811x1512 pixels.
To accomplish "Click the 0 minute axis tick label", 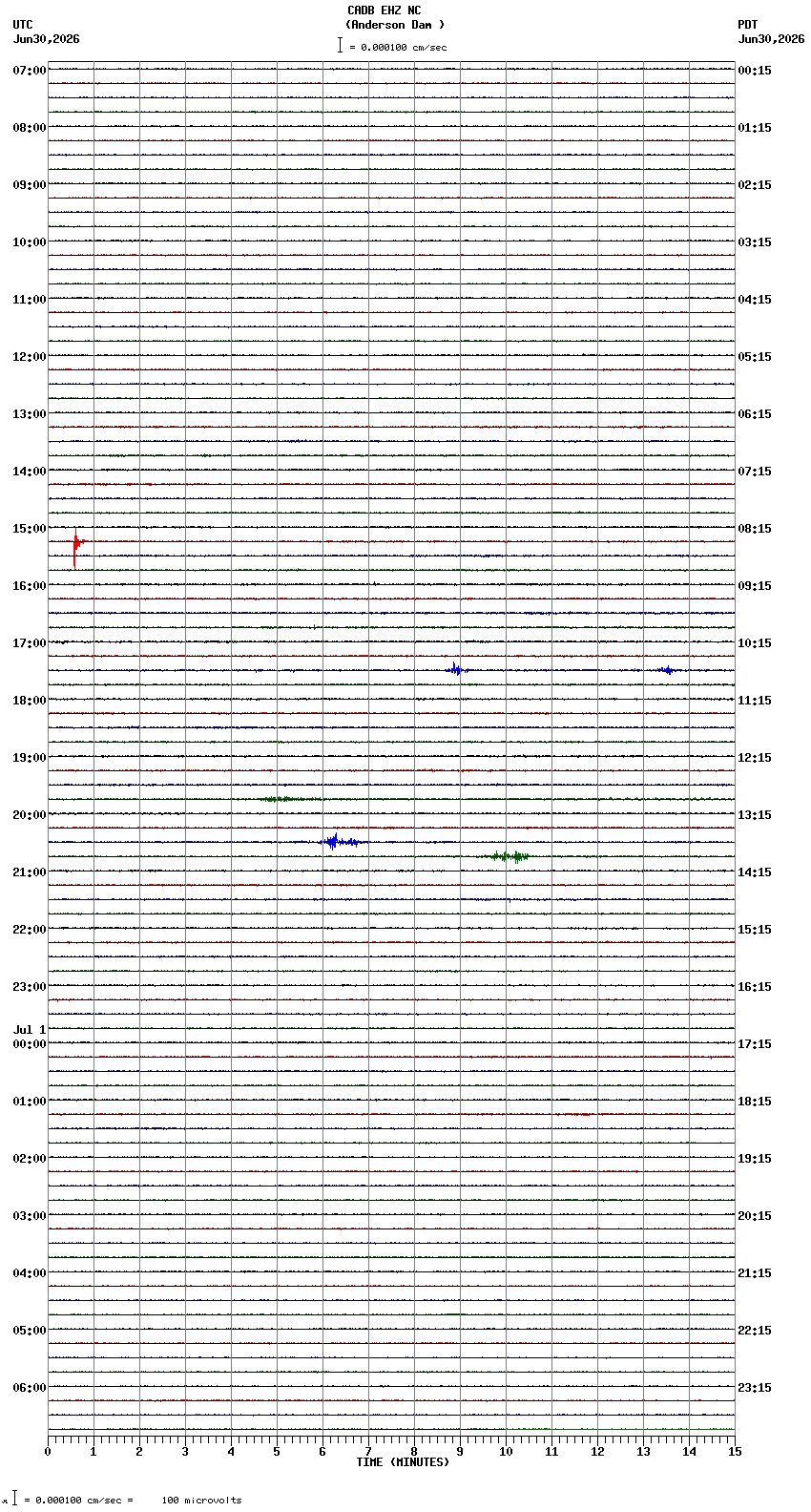I will point(48,1452).
